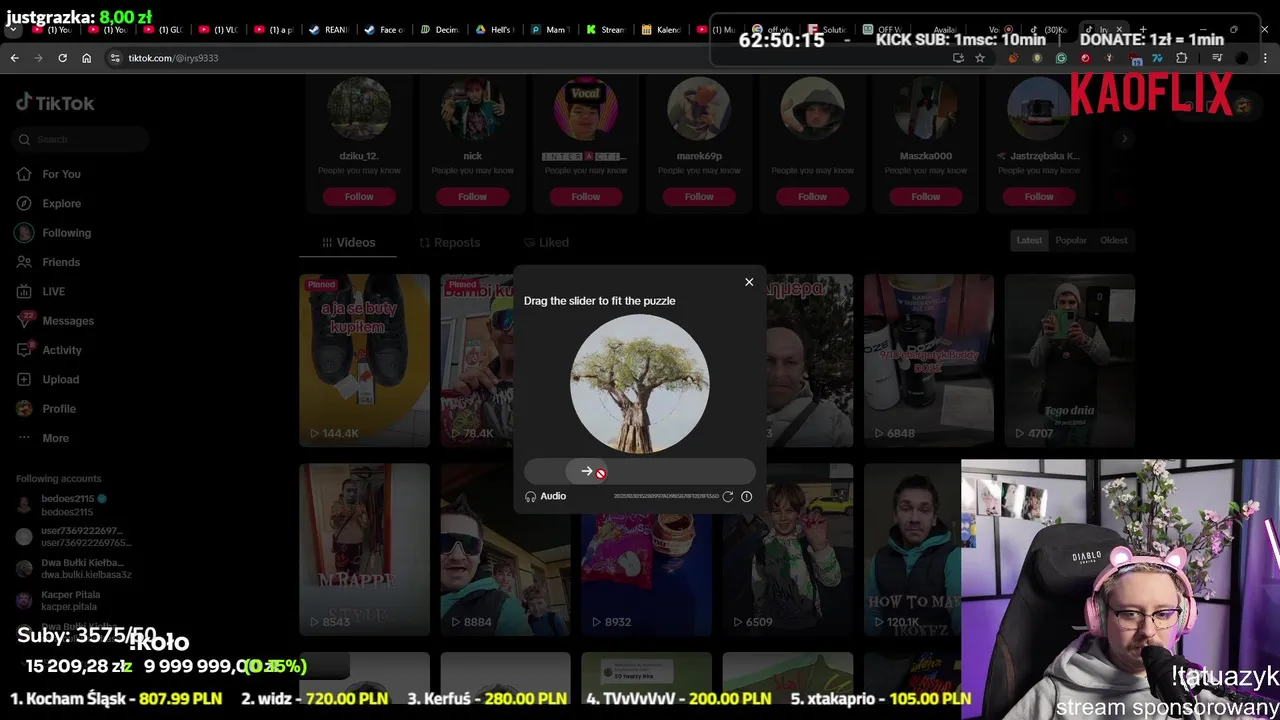Go back in the browser
The height and width of the screenshot is (720, 1280).
tap(14, 58)
